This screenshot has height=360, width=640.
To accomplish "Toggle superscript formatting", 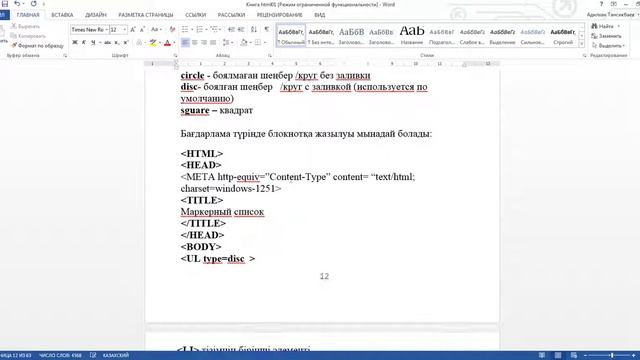I will click(126, 42).
